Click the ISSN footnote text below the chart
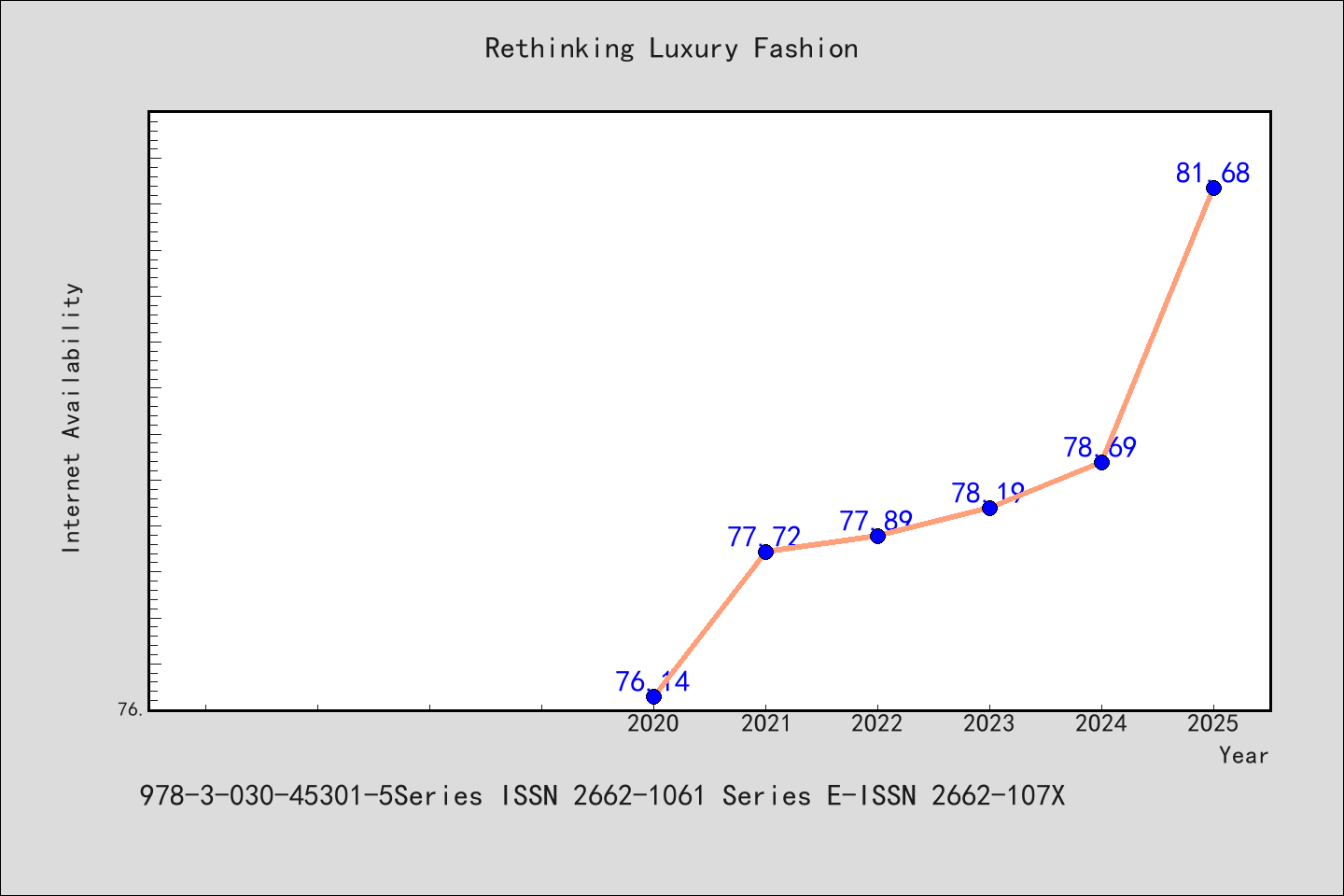This screenshot has height=896, width=1344. click(602, 795)
